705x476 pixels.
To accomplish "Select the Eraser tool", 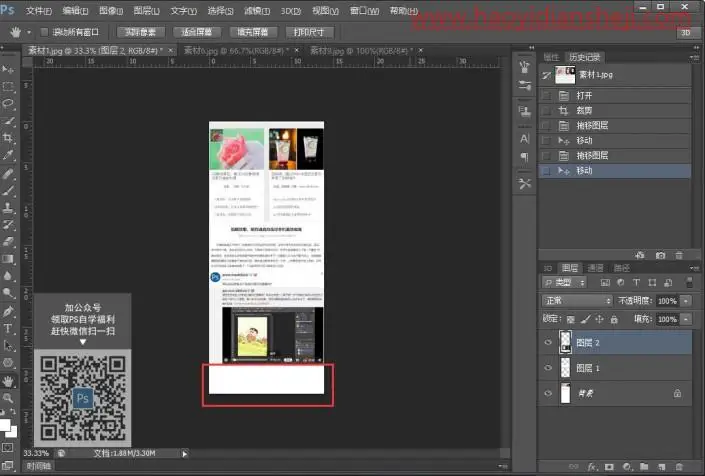I will coord(8,242).
